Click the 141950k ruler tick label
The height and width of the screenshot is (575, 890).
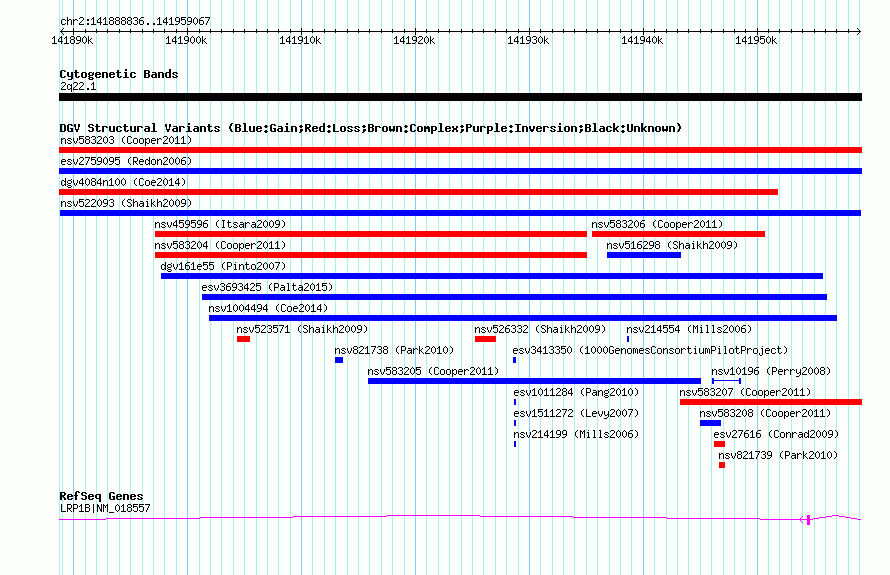[756, 40]
